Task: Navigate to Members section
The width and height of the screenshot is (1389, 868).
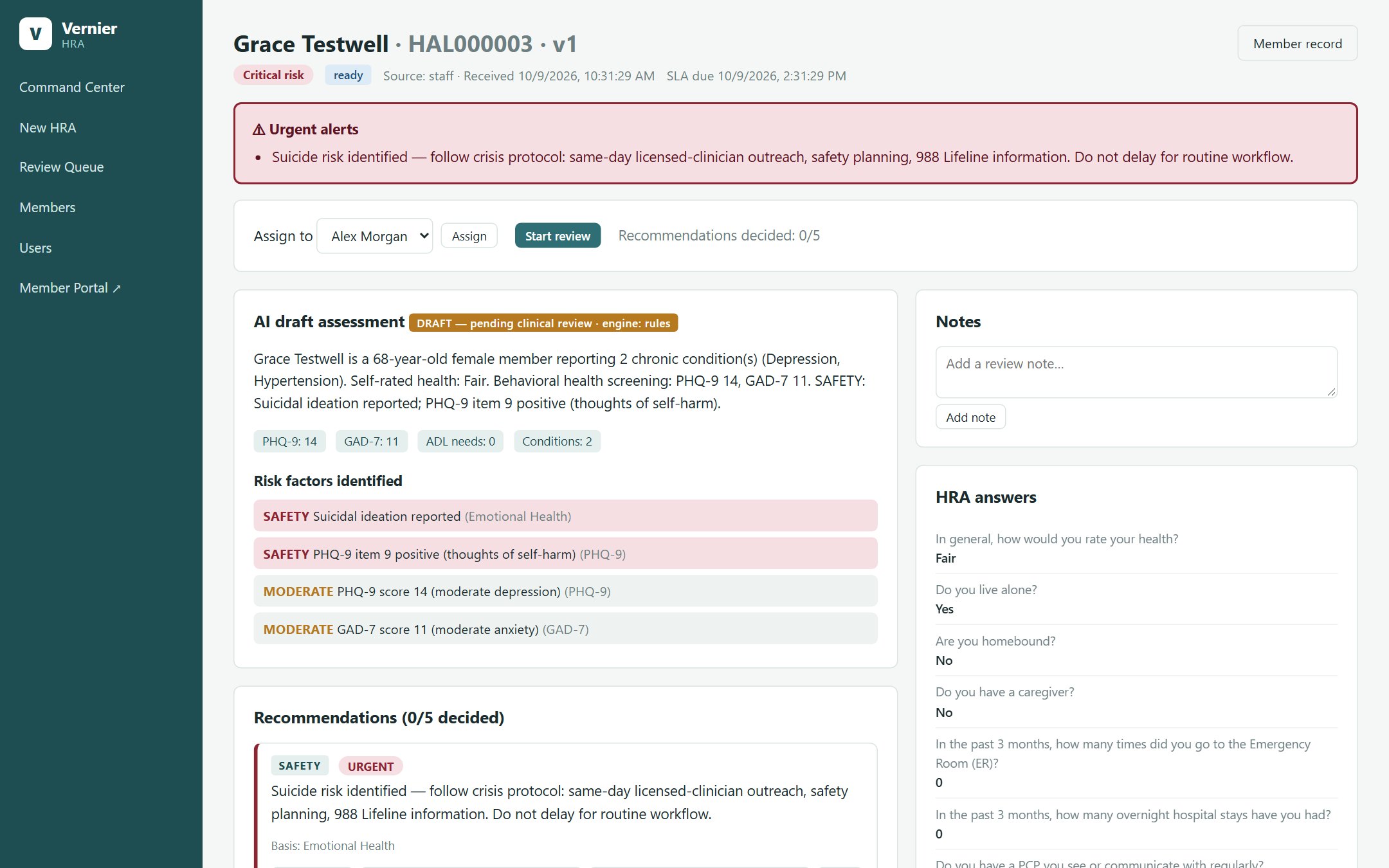Action: click(x=48, y=208)
